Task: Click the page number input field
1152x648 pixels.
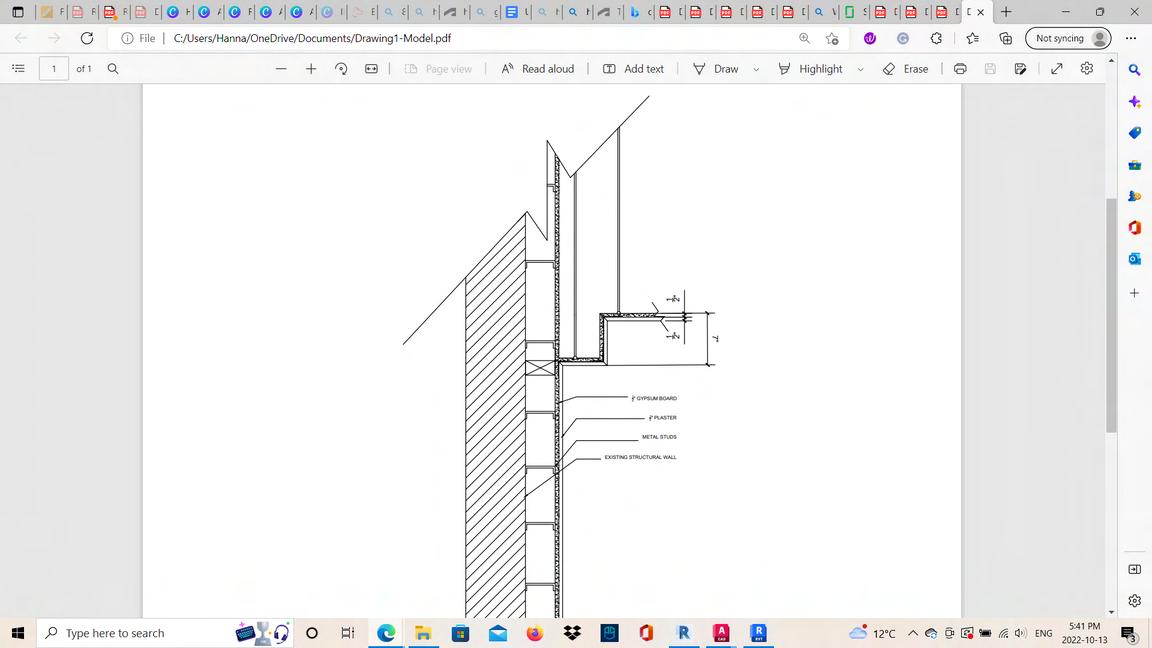Action: tap(54, 69)
